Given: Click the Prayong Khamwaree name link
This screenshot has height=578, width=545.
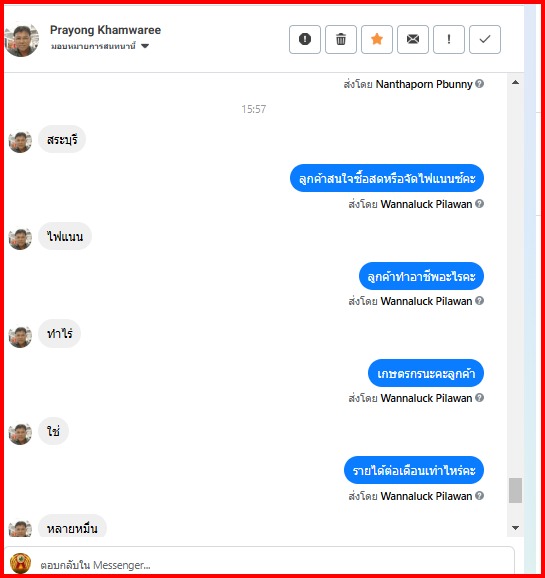Looking at the screenshot, I should [105, 30].
